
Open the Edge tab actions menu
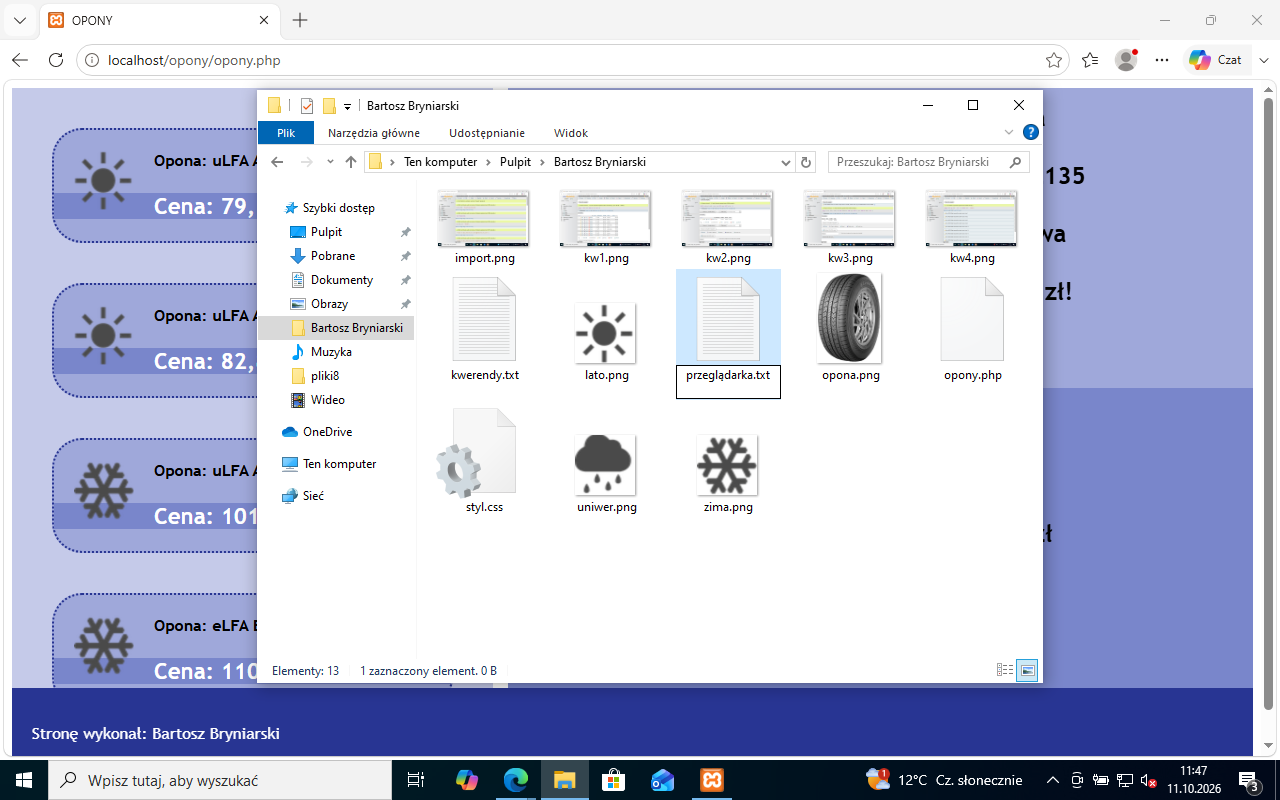click(20, 20)
